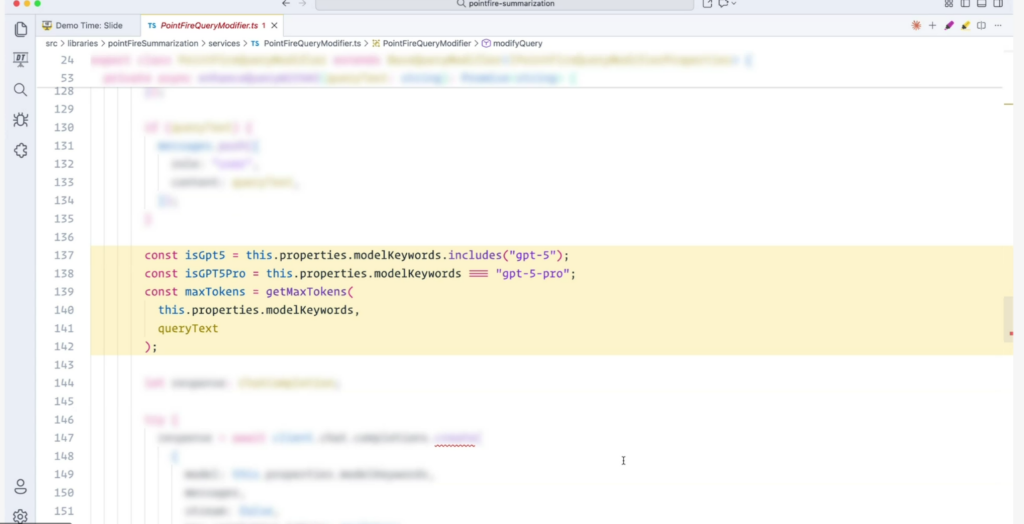This screenshot has width=1024, height=524.
Task: Open the Demo Time panel in the activity bar
Action: point(20,60)
